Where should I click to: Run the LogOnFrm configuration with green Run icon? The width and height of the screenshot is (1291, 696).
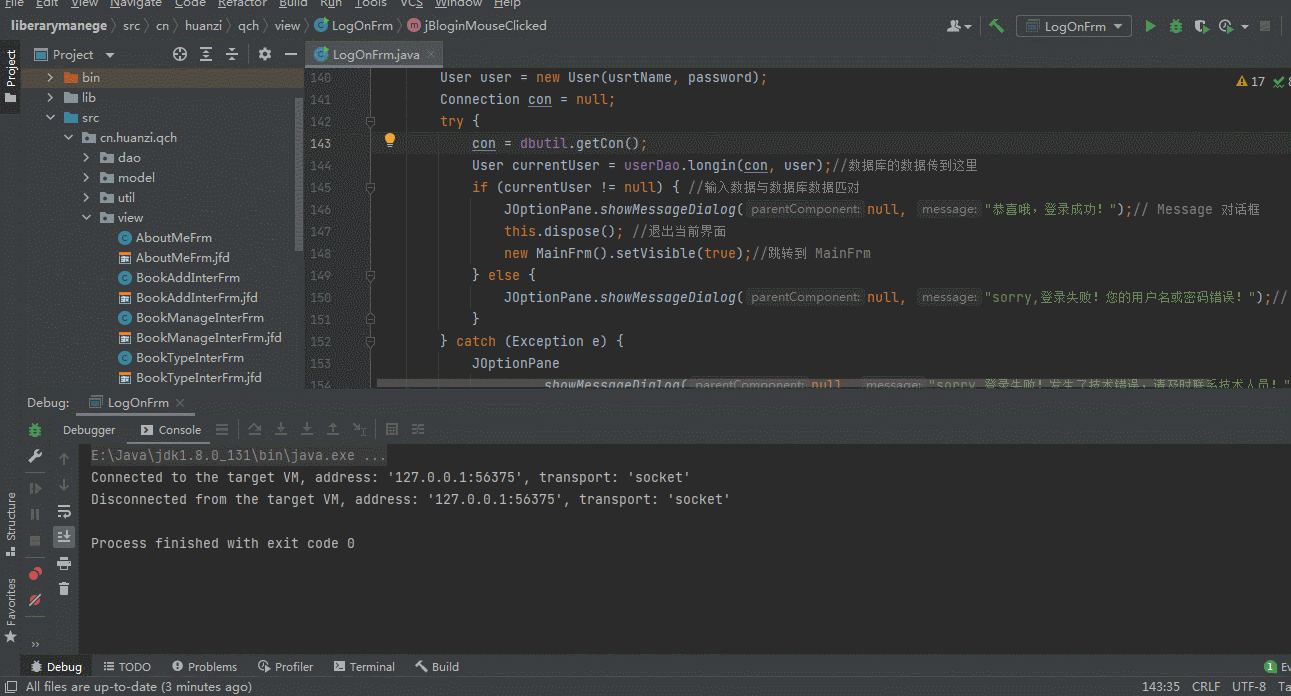point(1150,27)
